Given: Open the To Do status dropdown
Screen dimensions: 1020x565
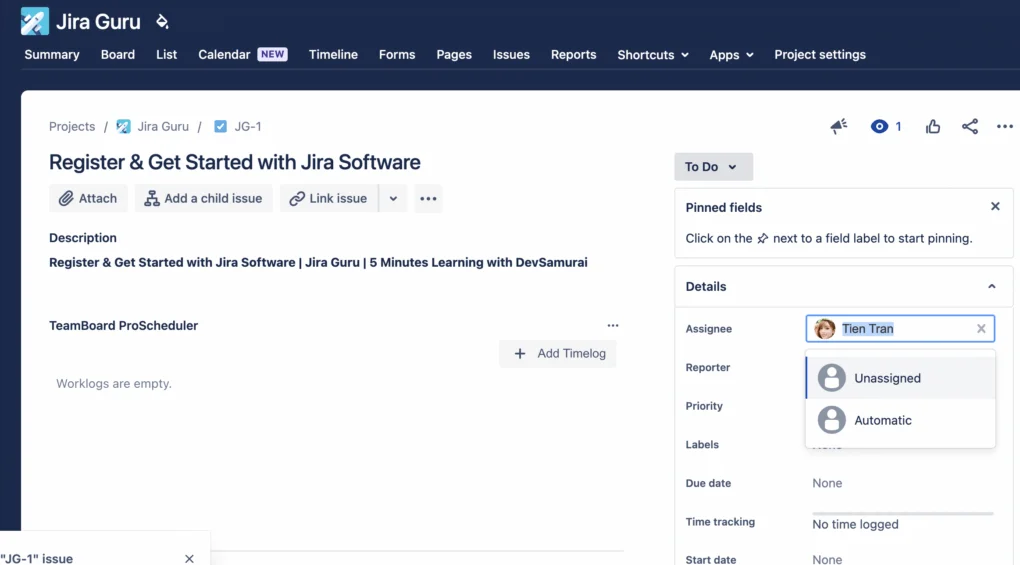Looking at the screenshot, I should click(x=713, y=167).
